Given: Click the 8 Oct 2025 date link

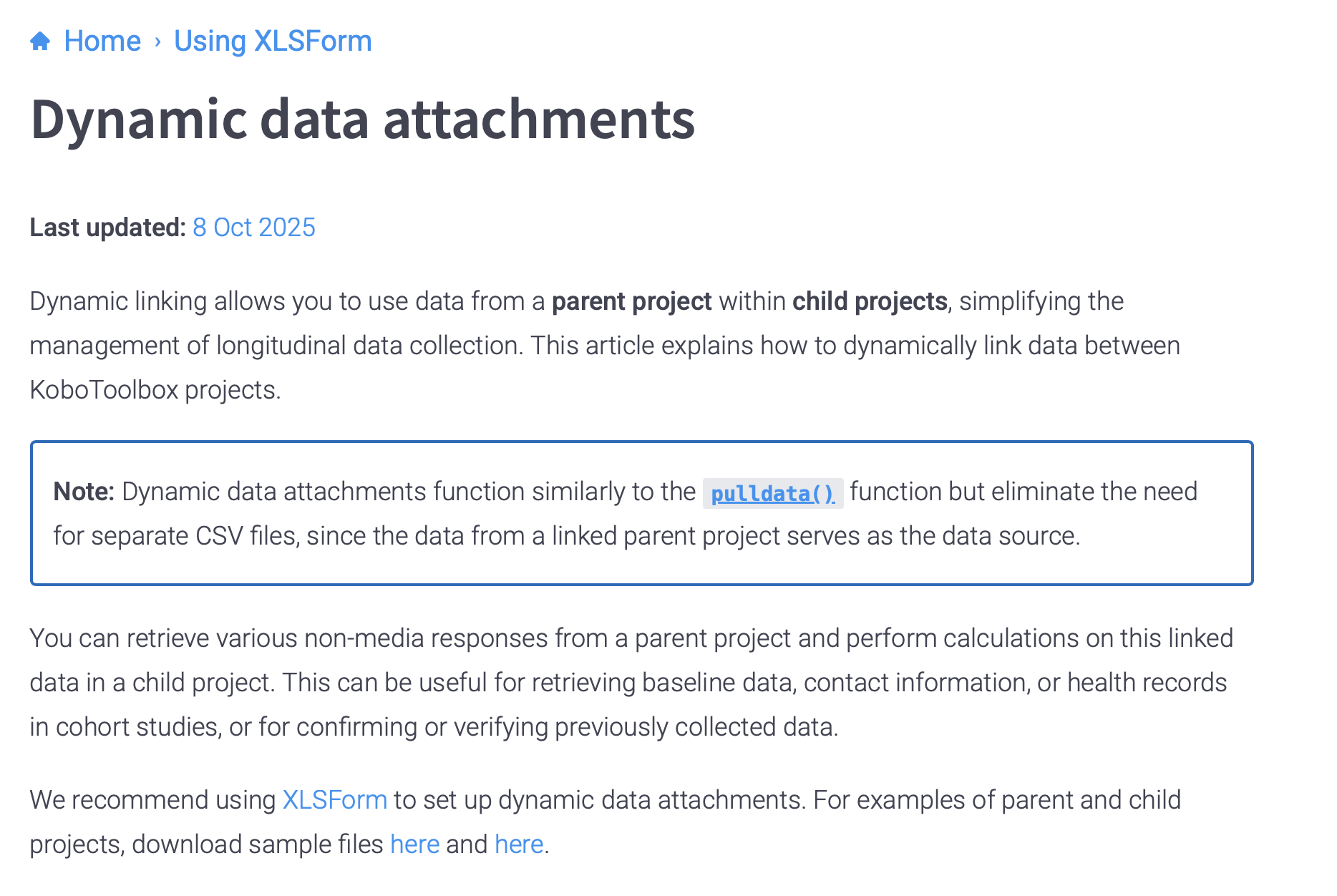Looking at the screenshot, I should click(253, 228).
